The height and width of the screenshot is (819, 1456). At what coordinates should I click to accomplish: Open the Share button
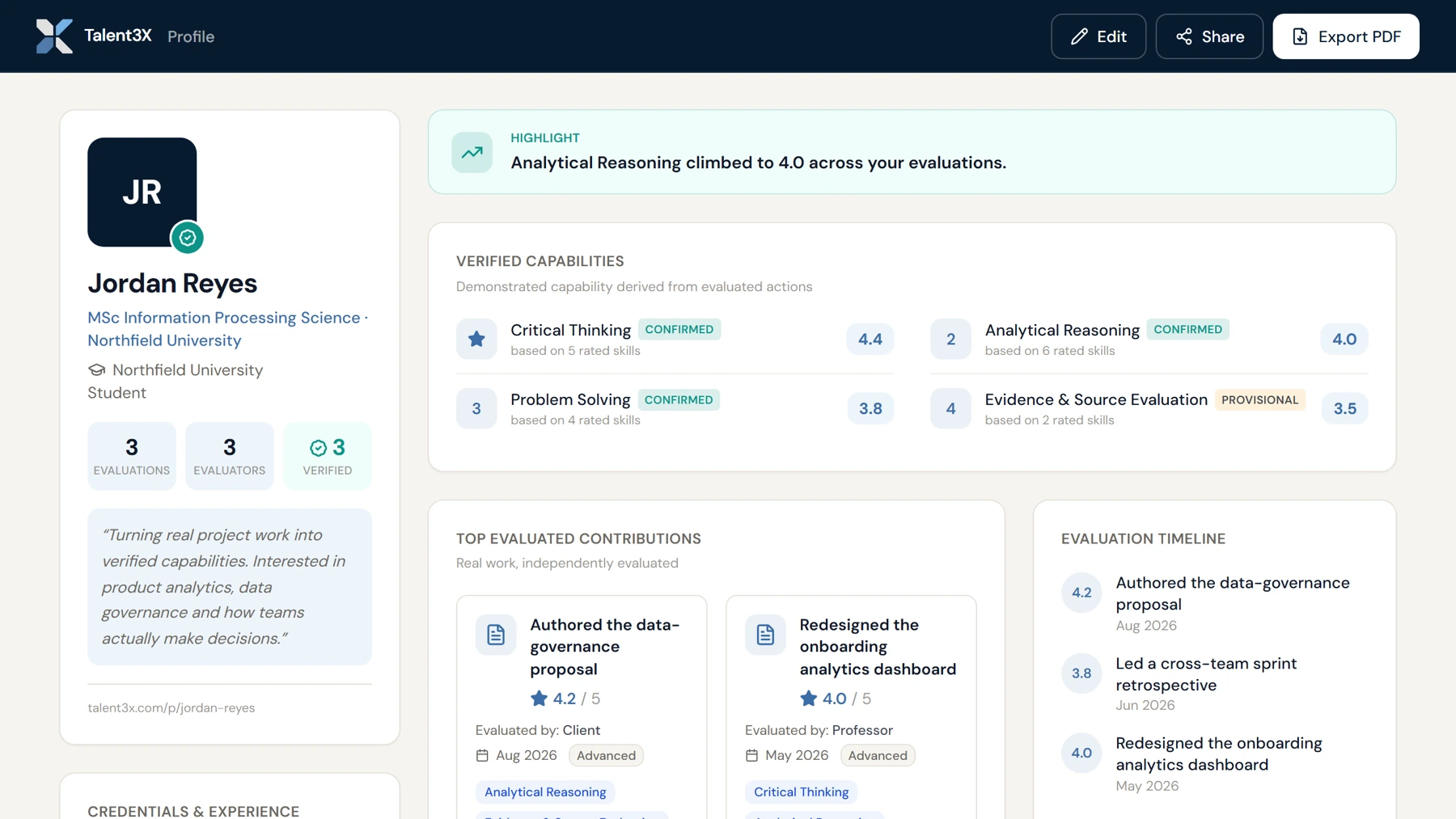[x=1209, y=36]
